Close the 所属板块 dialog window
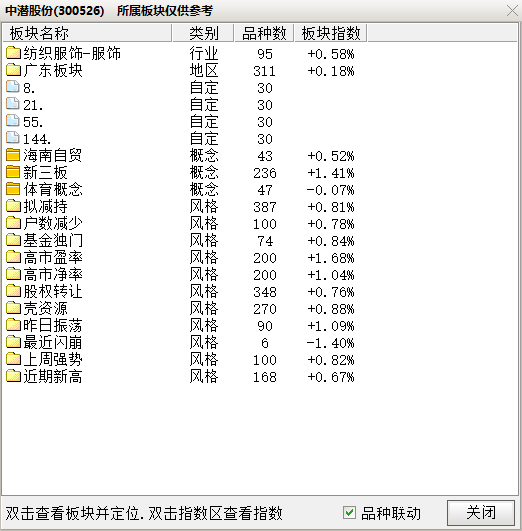 [512, 10]
